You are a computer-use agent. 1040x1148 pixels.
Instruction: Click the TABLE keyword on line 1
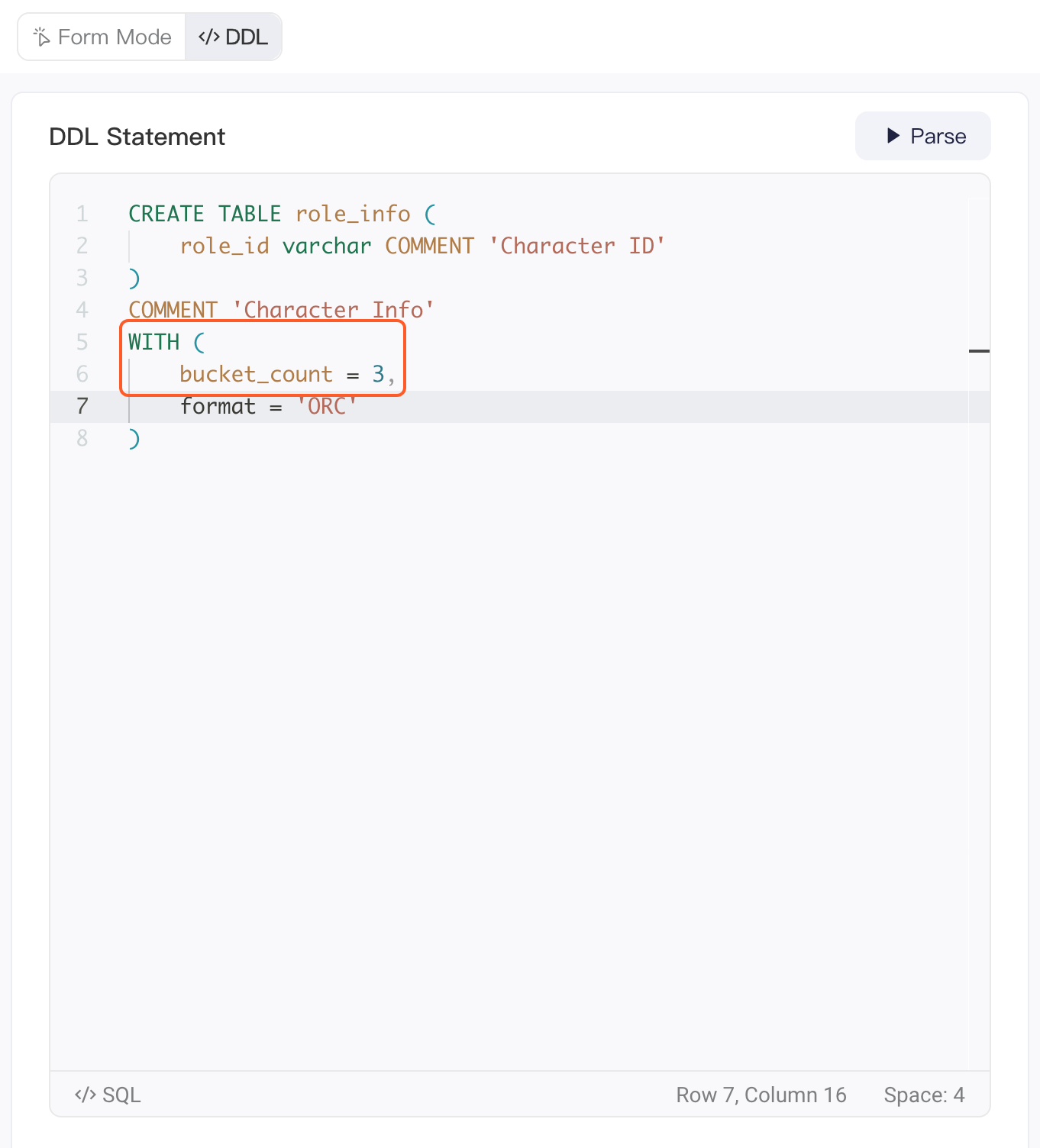[x=250, y=214]
